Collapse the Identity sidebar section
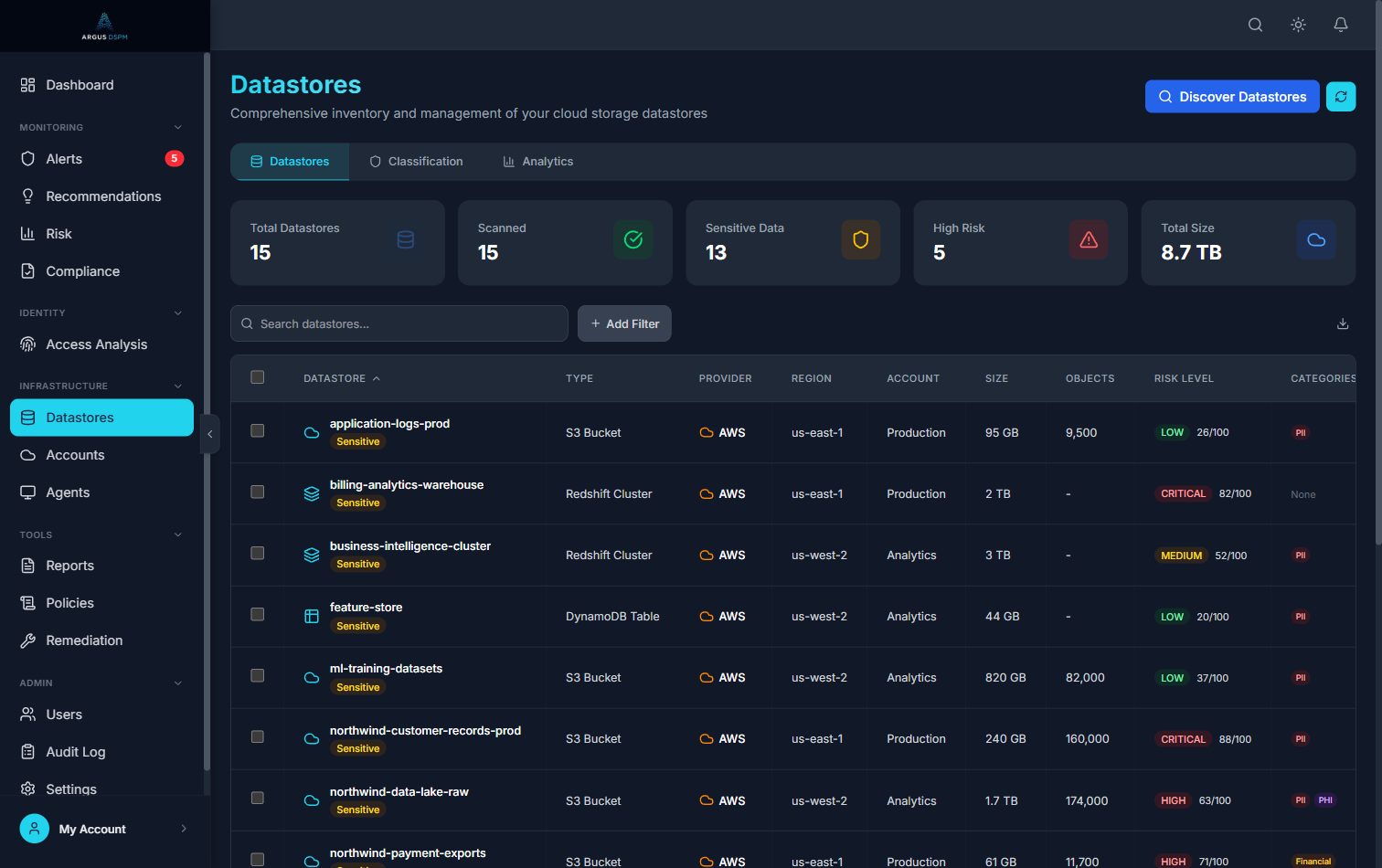The image size is (1382, 868). (178, 312)
